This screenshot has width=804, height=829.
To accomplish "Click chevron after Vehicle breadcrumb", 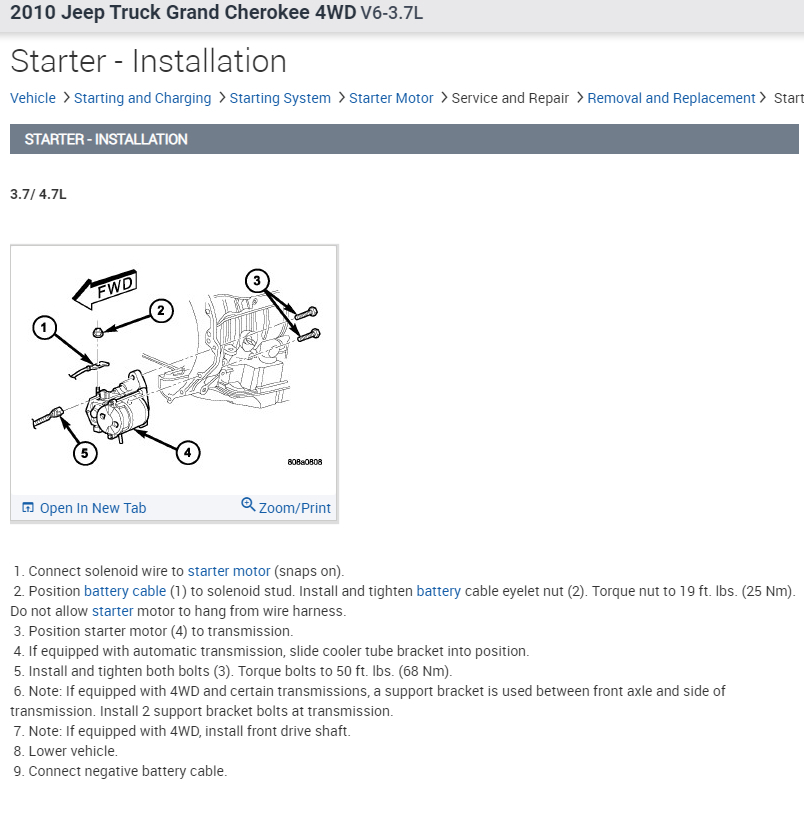I will (x=66, y=98).
